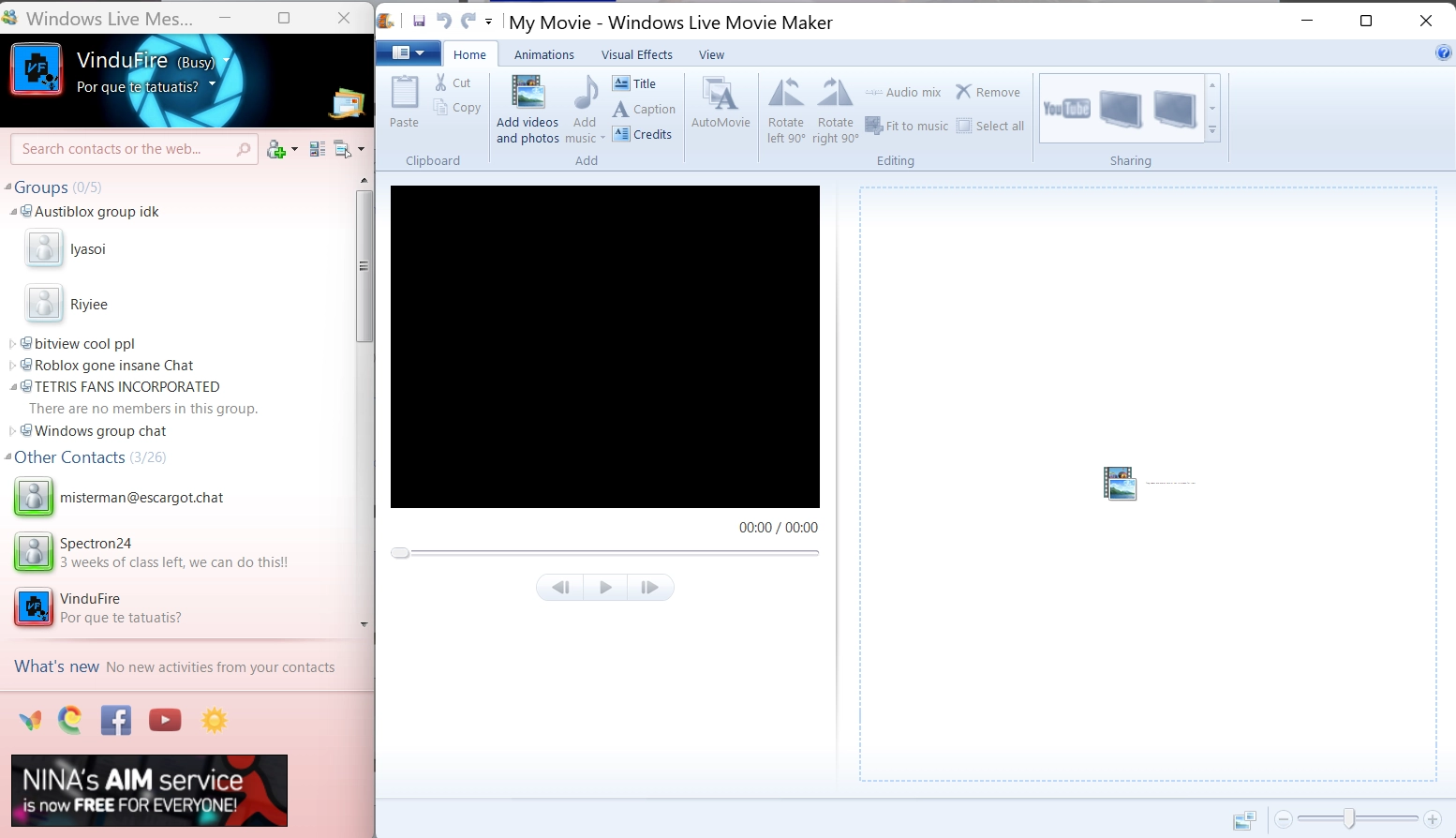1456x838 pixels.
Task: Add Credits to the movie
Action: click(x=642, y=134)
